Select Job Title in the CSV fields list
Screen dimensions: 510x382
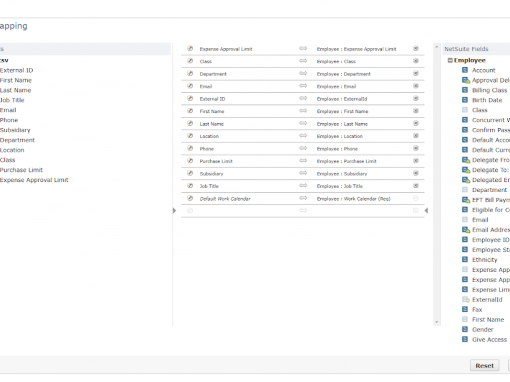pyautogui.click(x=12, y=100)
